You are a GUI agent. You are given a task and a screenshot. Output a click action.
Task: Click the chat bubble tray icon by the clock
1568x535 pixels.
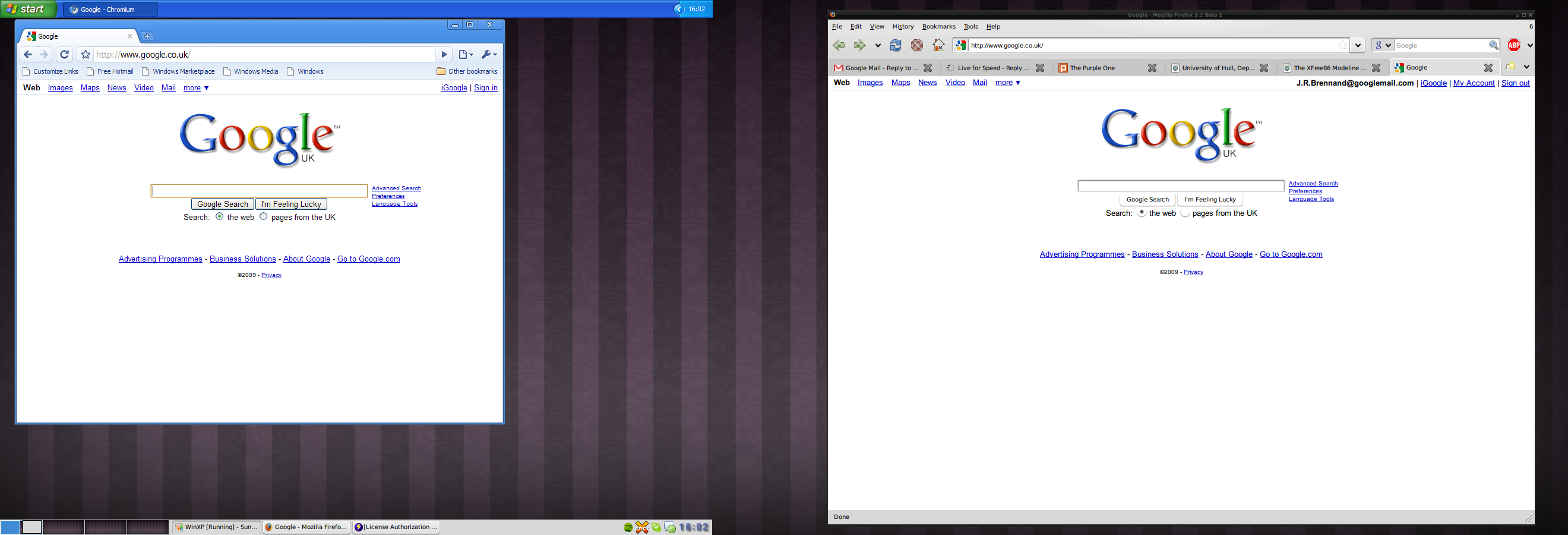click(670, 528)
